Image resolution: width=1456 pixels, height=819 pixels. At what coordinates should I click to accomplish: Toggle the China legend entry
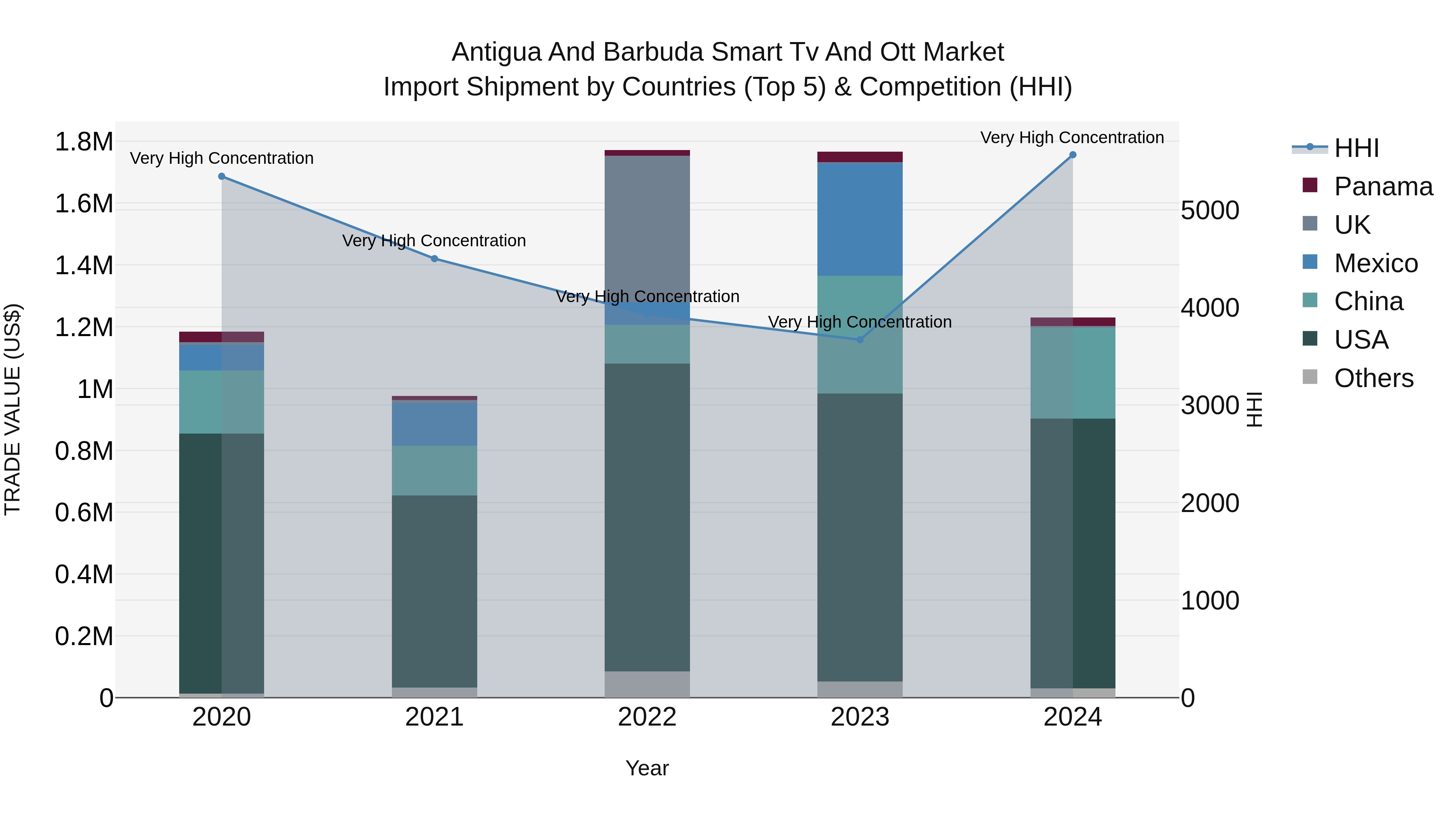pyautogui.click(x=1352, y=301)
